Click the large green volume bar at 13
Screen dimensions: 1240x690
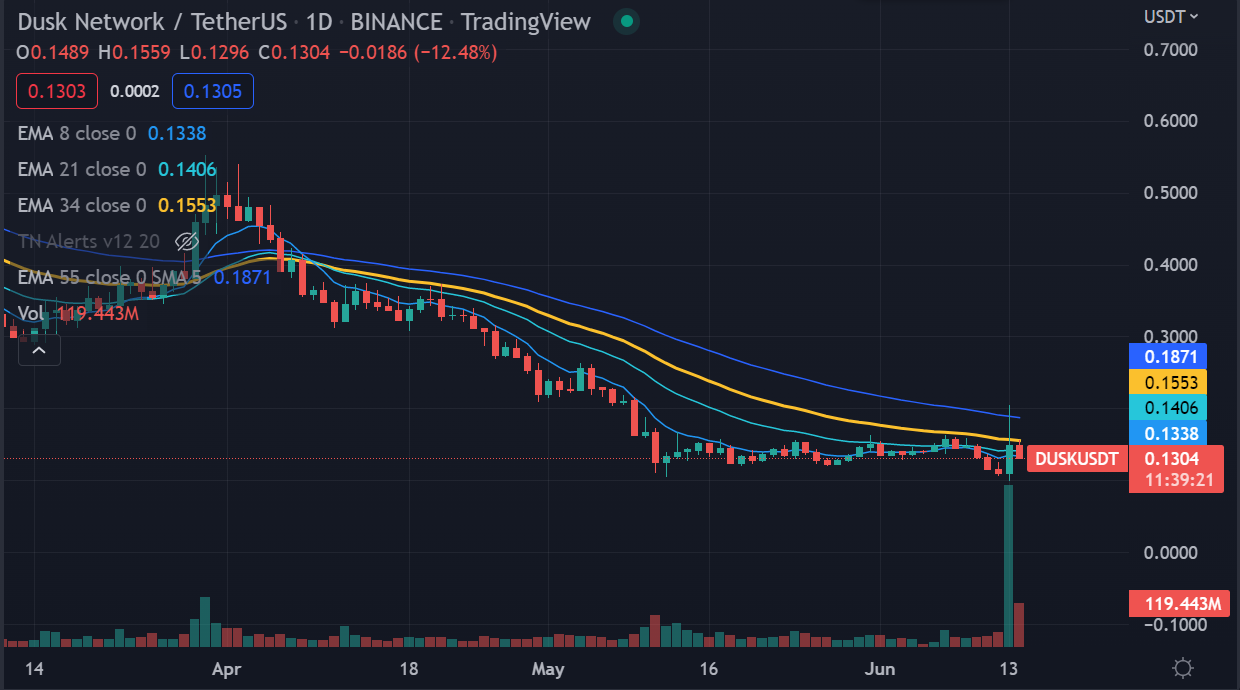point(1008,566)
